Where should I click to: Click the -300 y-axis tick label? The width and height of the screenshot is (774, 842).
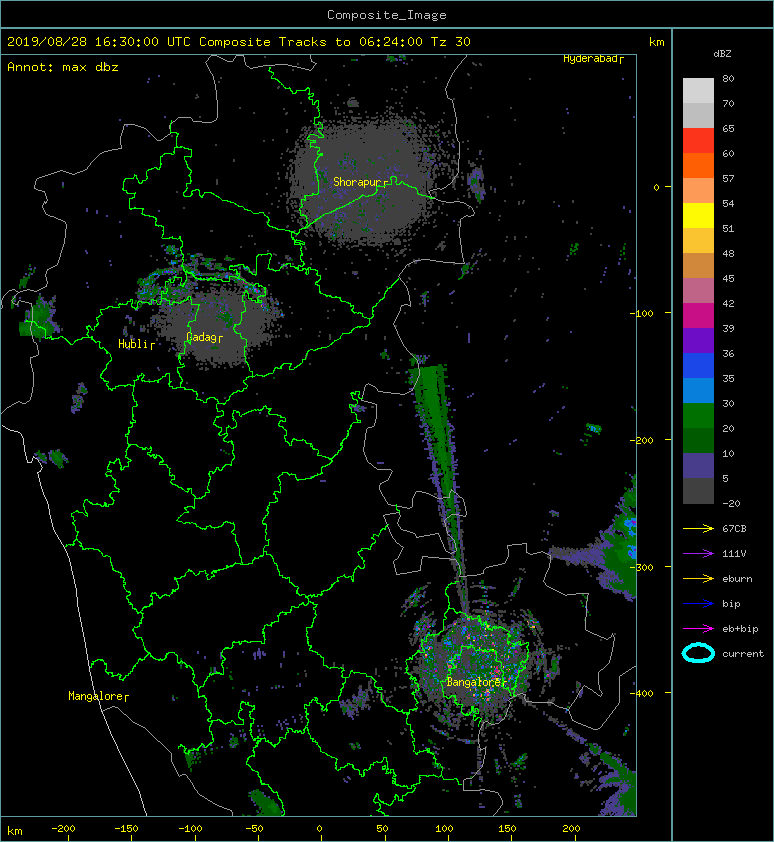[641, 568]
